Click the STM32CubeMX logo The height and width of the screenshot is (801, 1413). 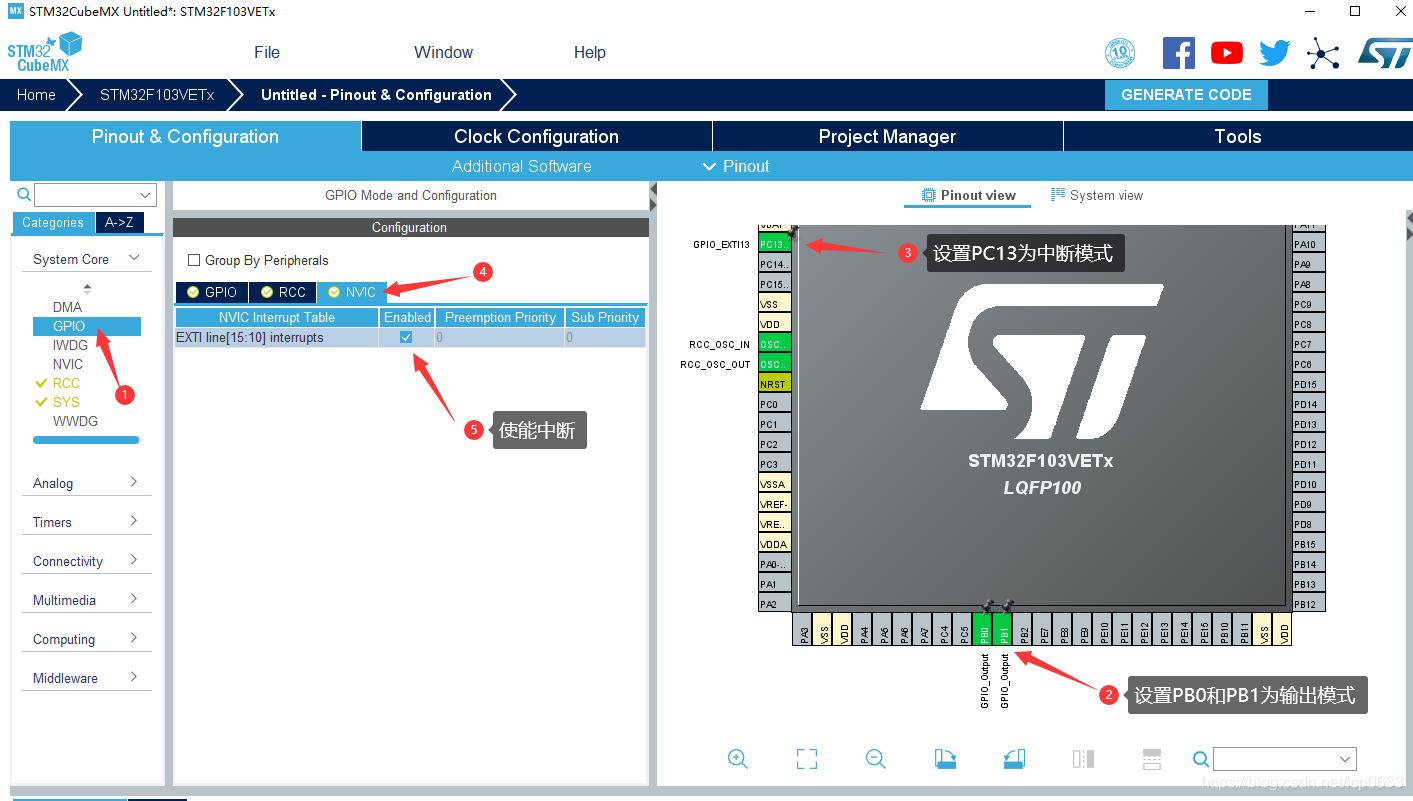tap(45, 52)
